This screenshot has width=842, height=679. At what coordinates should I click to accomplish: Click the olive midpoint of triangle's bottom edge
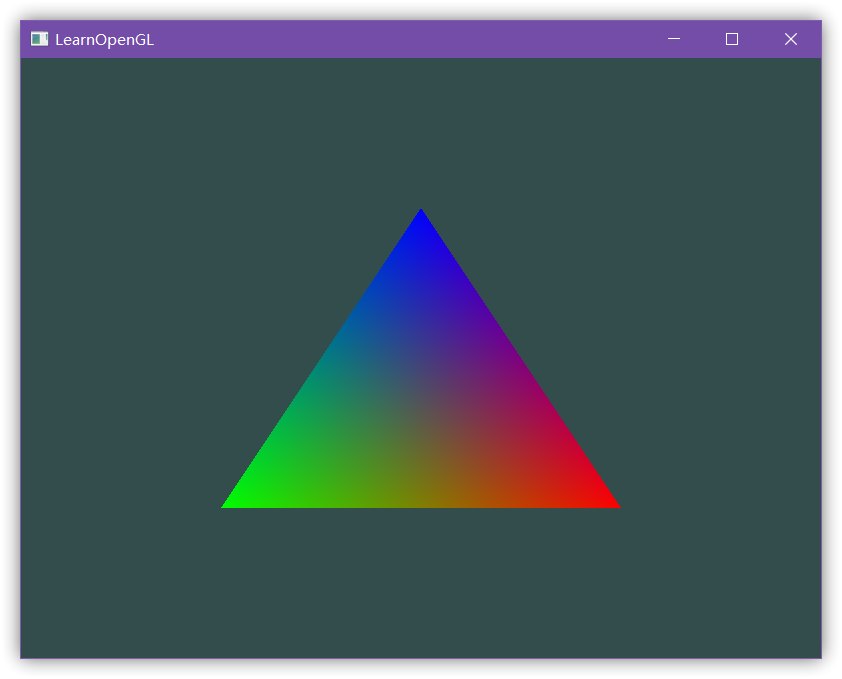(421, 502)
